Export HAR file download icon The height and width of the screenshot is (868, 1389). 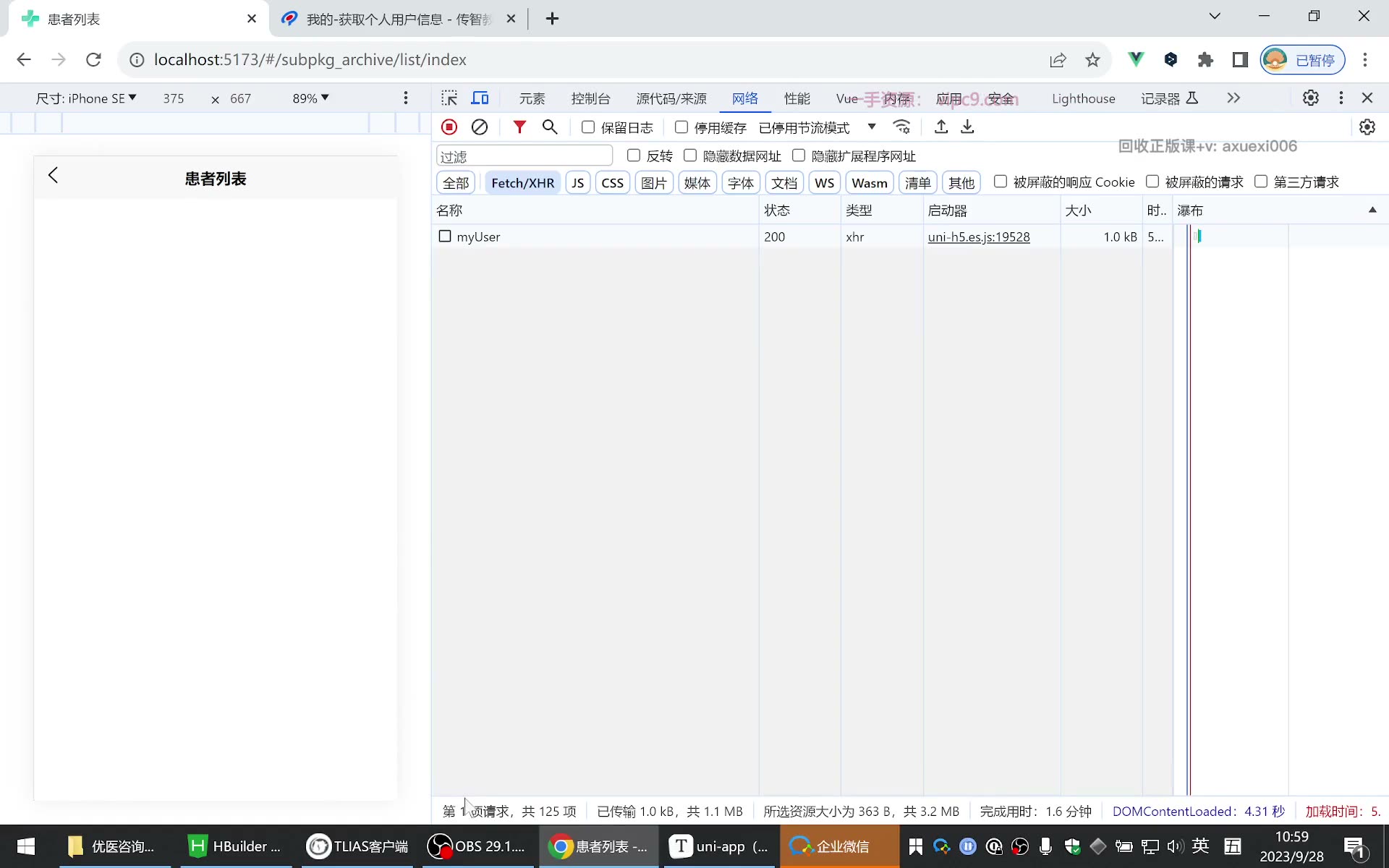click(x=967, y=127)
